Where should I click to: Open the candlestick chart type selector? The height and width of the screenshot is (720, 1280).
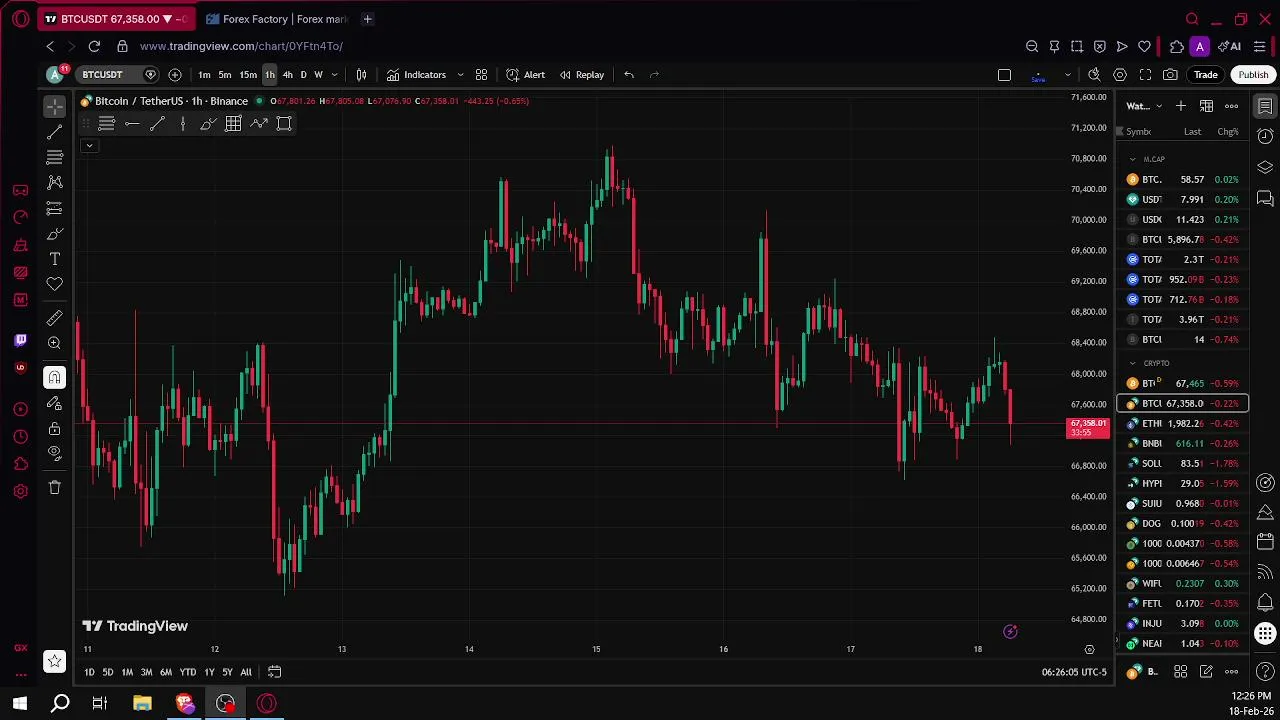[x=362, y=75]
